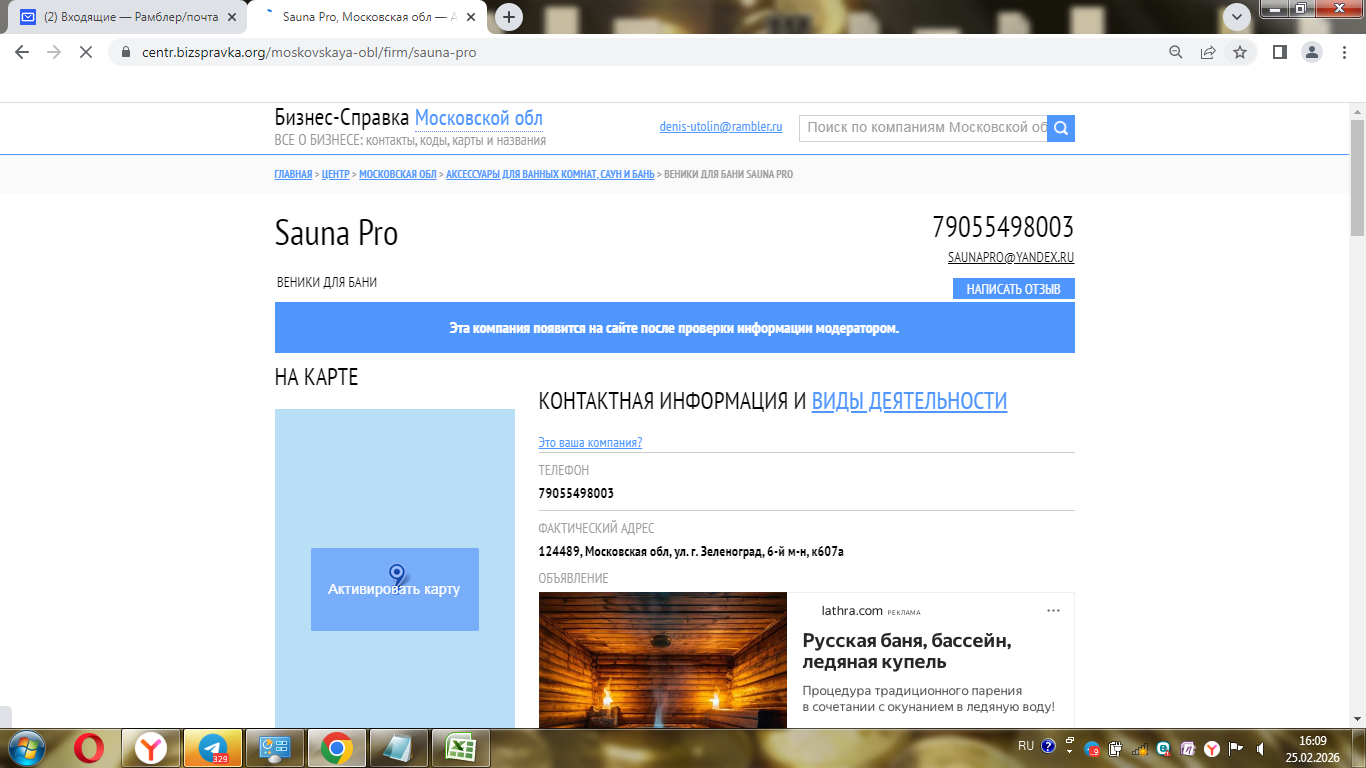Viewport: 1366px width, 768px height.
Task: Click 'Это ваша компания?' link
Action: (x=590, y=443)
